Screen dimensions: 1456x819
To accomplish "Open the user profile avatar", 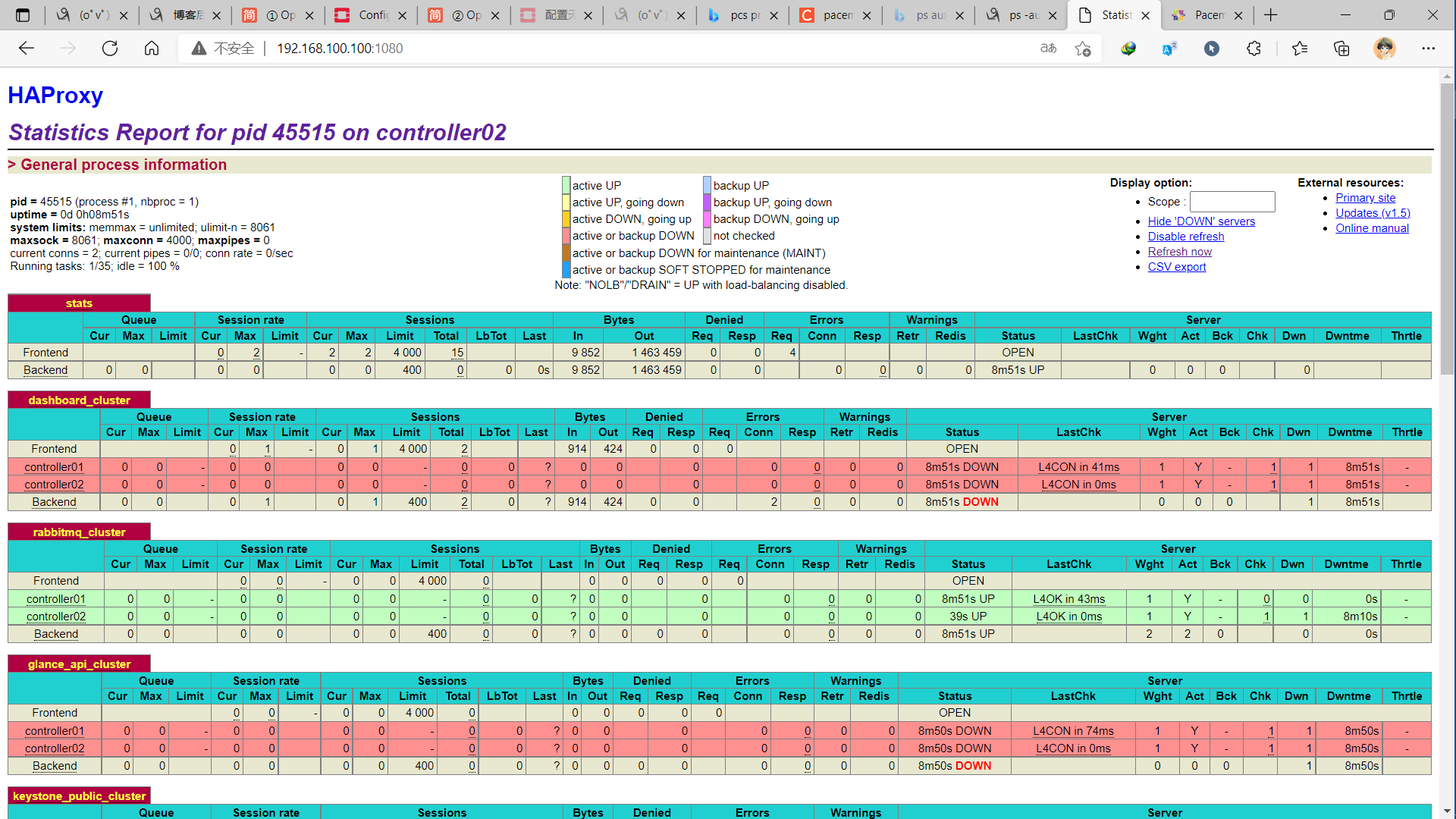I will pos(1384,49).
